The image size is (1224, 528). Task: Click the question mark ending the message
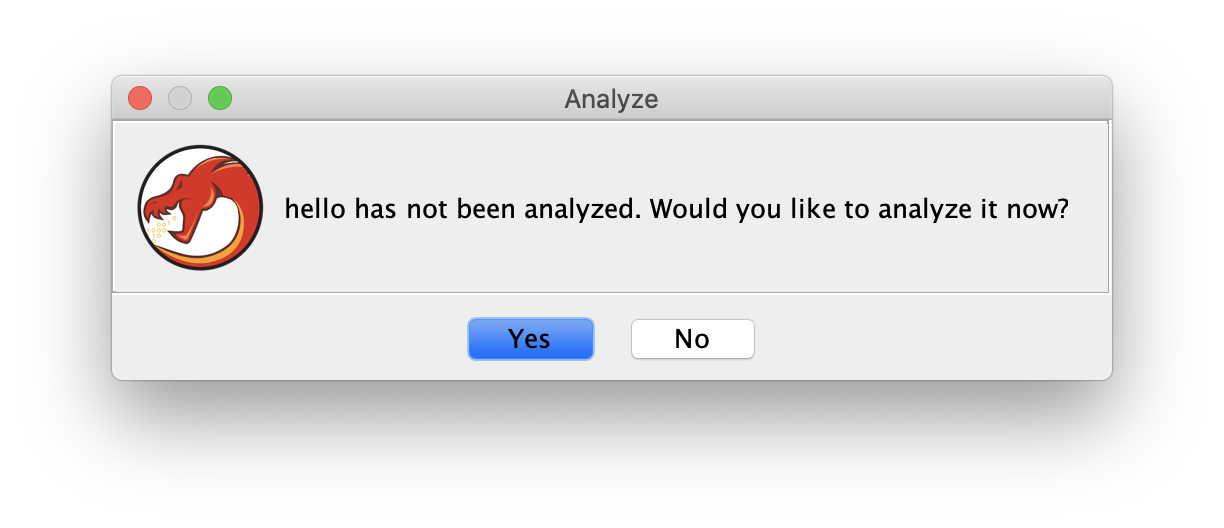1065,210
